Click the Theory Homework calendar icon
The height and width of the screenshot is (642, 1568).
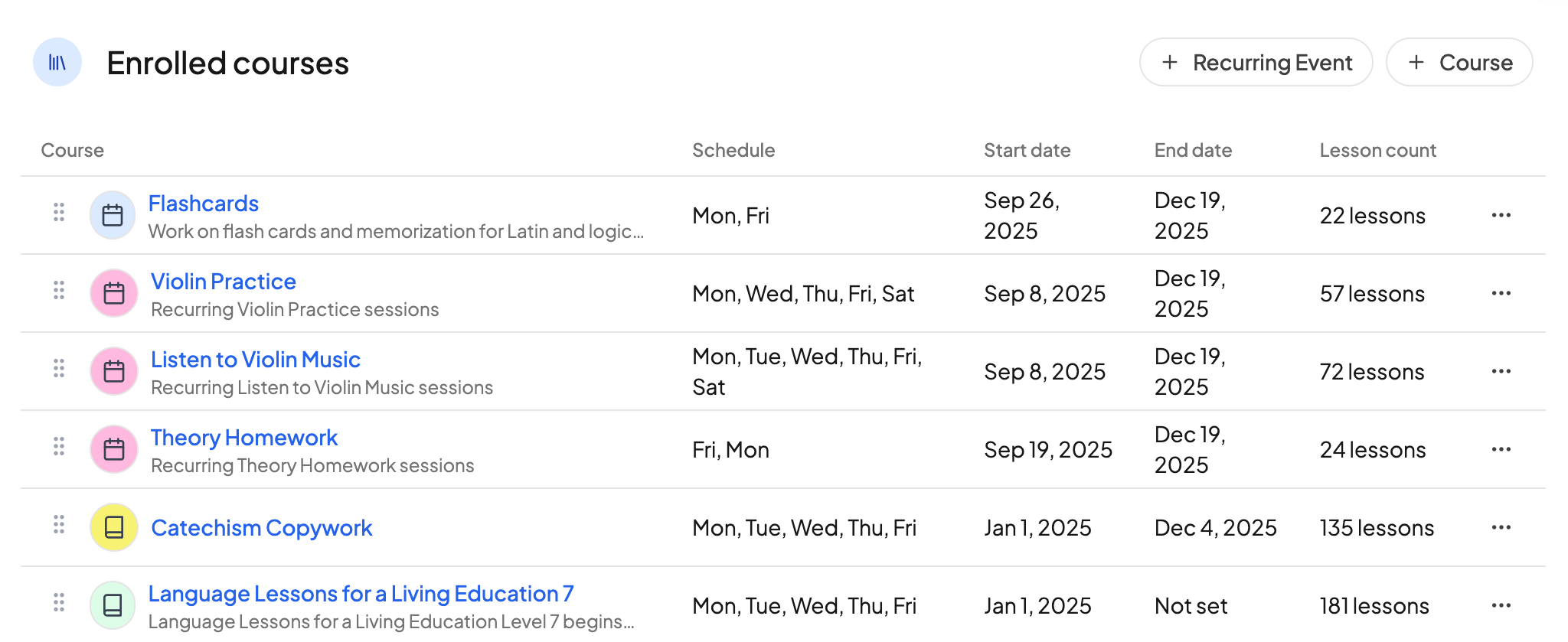[114, 449]
